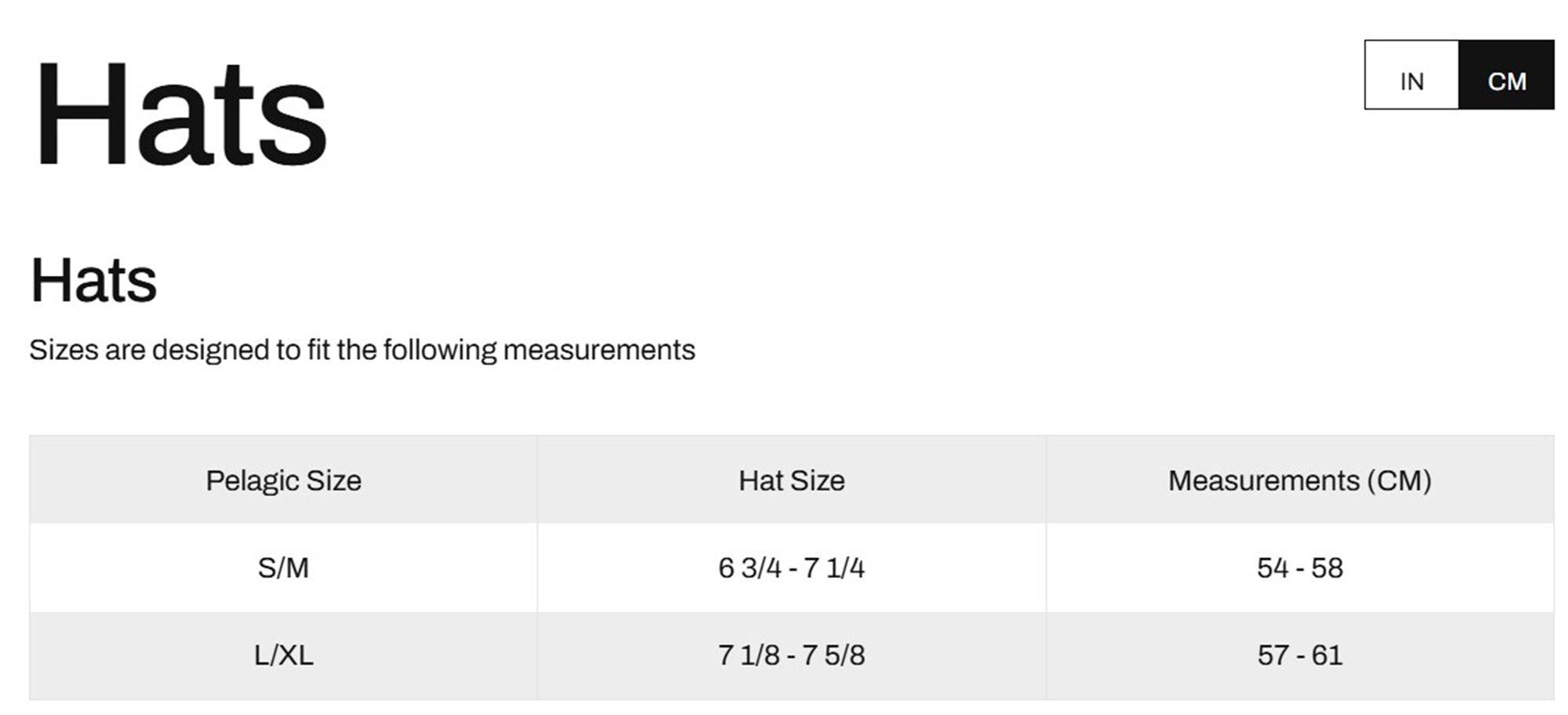This screenshot has width=1568, height=715.
Task: Click the large Hats page title
Action: coord(180,114)
